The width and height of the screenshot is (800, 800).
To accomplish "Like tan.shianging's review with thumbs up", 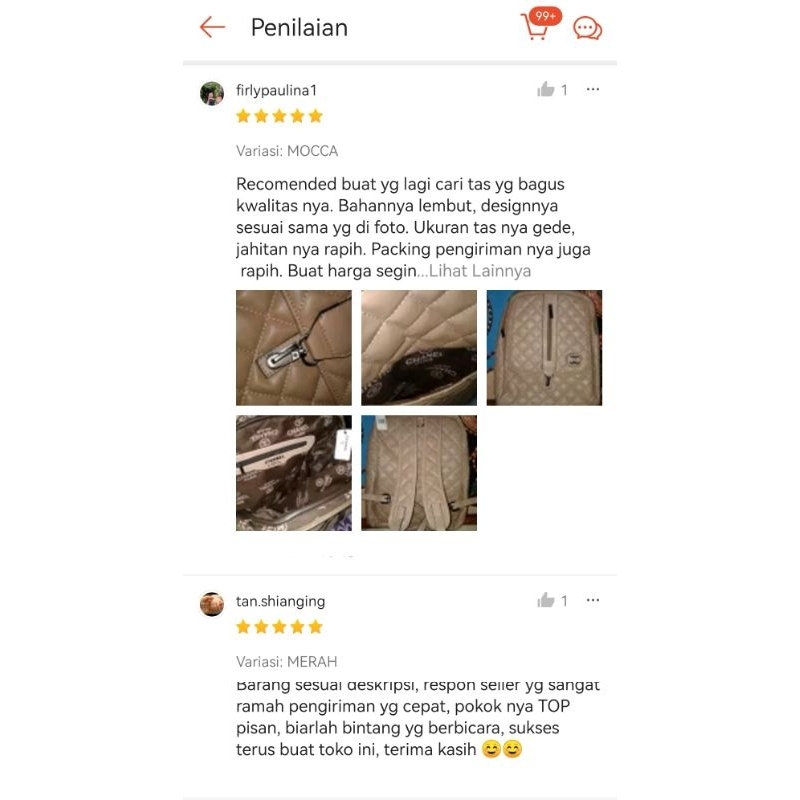I will point(545,601).
